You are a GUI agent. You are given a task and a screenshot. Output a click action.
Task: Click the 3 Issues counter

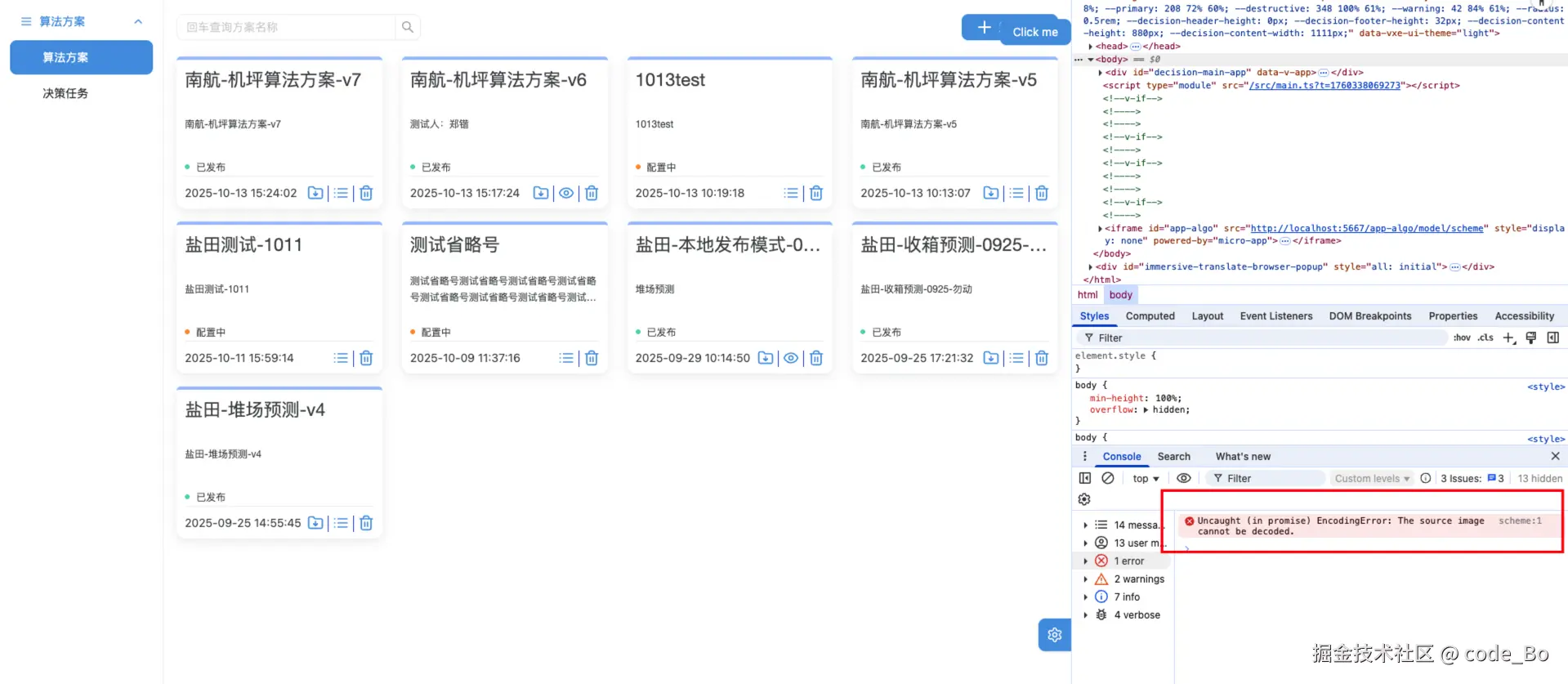[x=1472, y=479]
